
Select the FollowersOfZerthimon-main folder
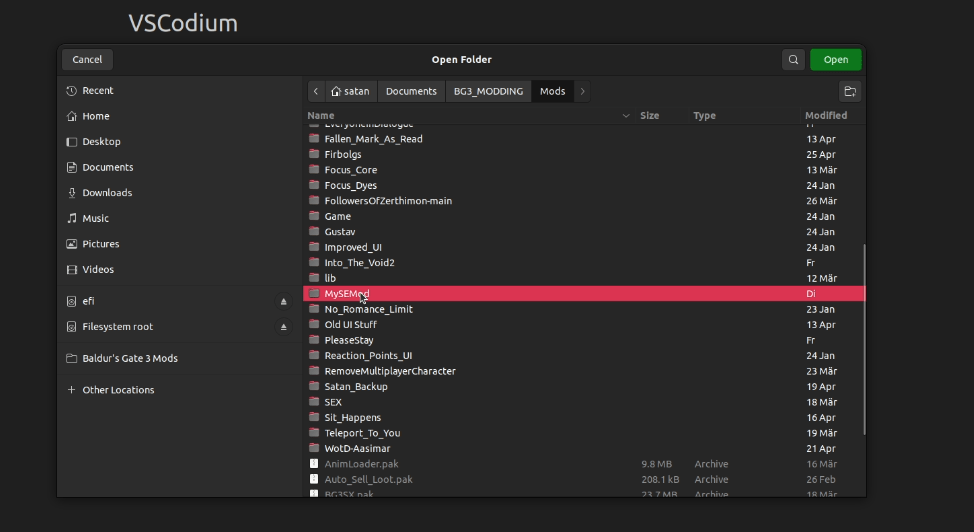click(584, 201)
